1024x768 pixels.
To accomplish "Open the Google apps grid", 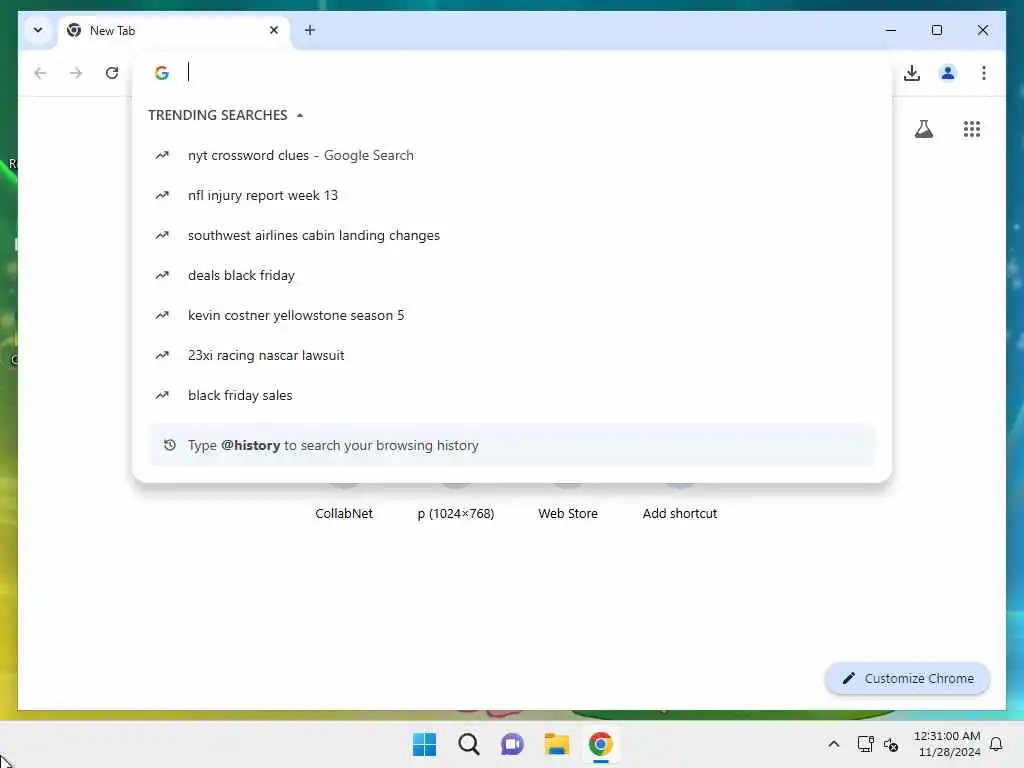I will 972,129.
